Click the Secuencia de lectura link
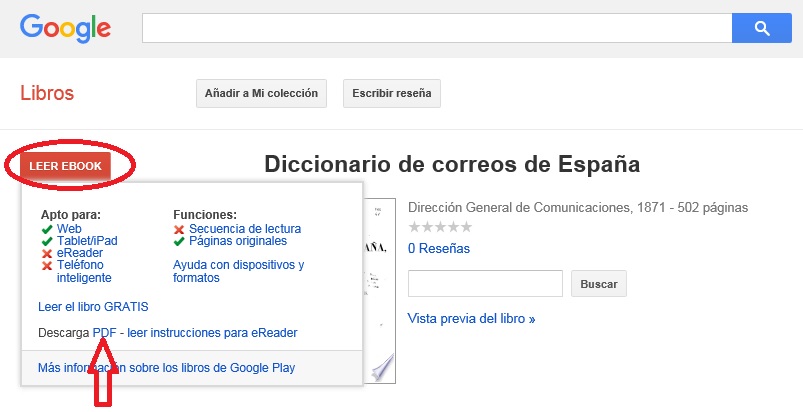The width and height of the screenshot is (803, 412). [x=244, y=229]
